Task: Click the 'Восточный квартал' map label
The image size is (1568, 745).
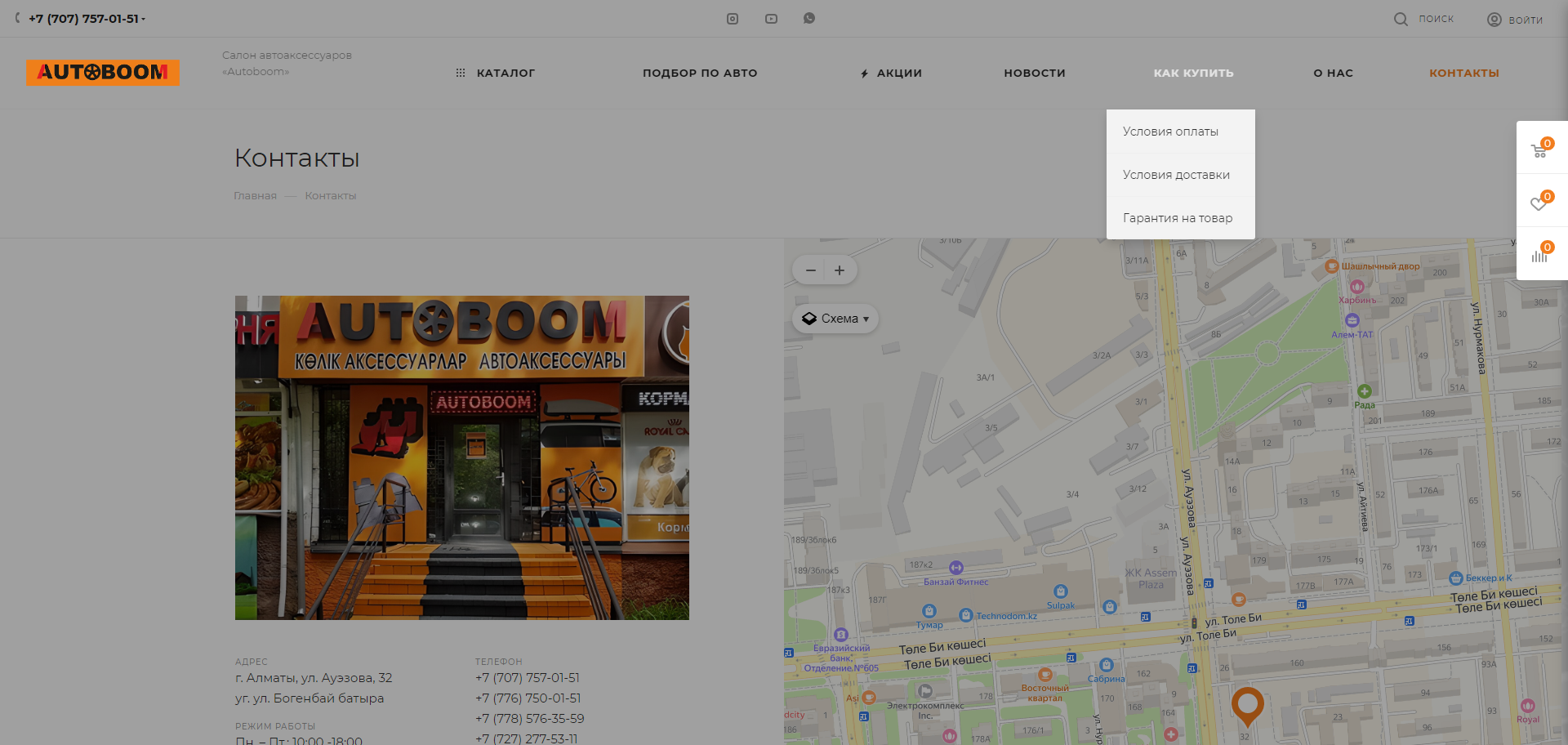Action: tap(1045, 693)
